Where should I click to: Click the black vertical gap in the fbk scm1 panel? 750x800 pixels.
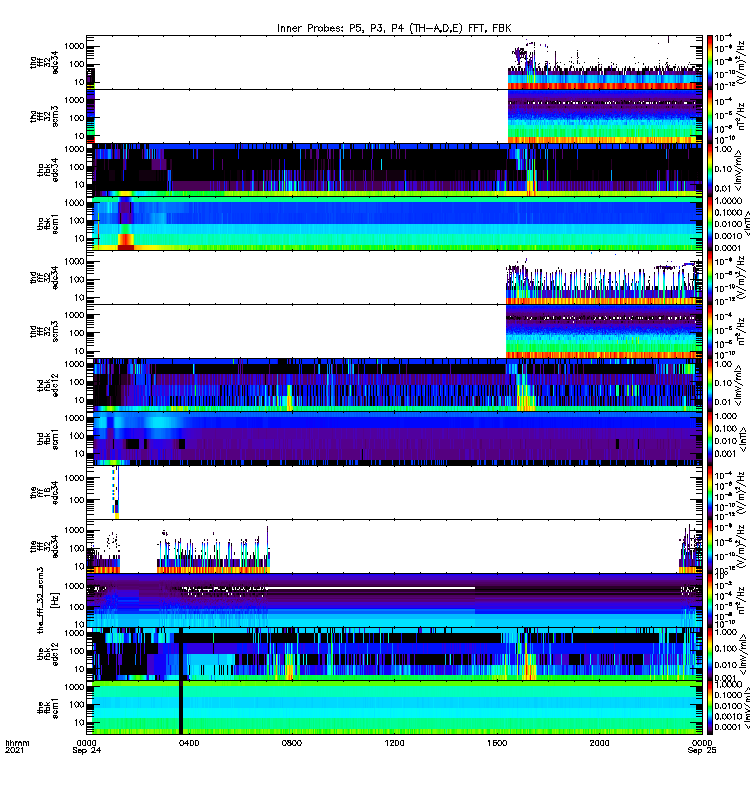(181, 708)
